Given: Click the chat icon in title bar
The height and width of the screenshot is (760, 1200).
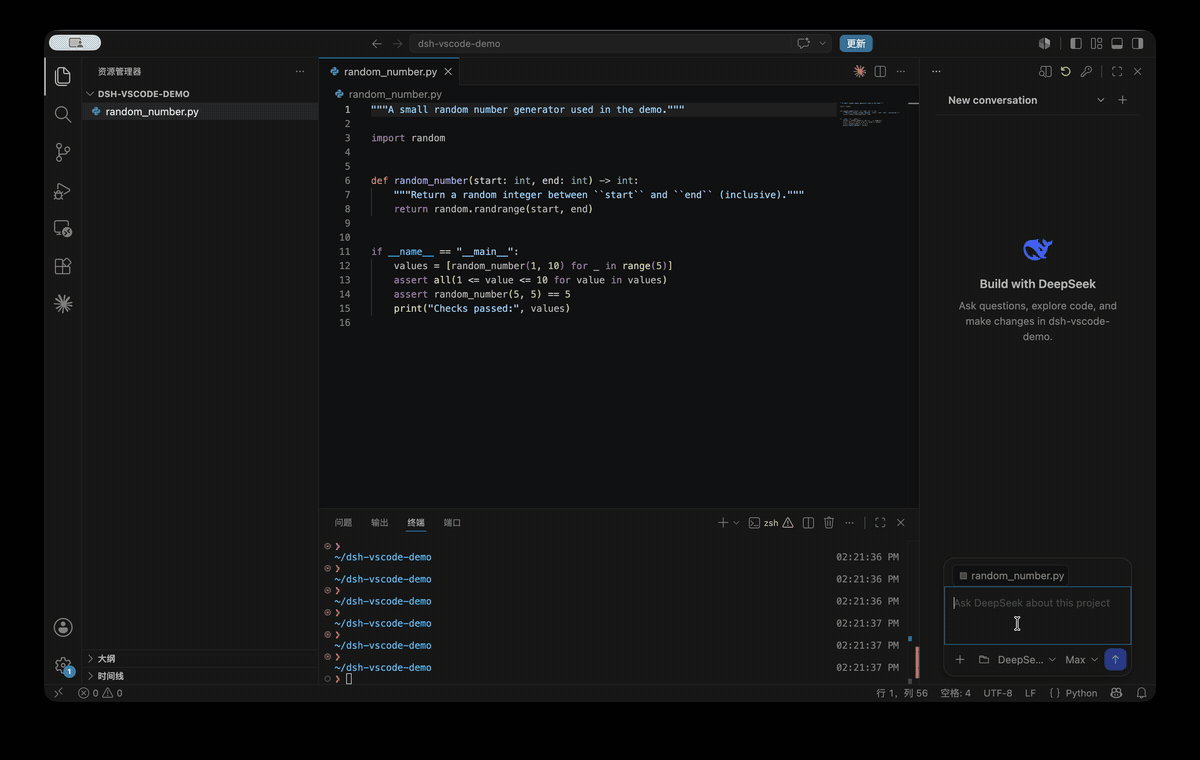Looking at the screenshot, I should 803,44.
